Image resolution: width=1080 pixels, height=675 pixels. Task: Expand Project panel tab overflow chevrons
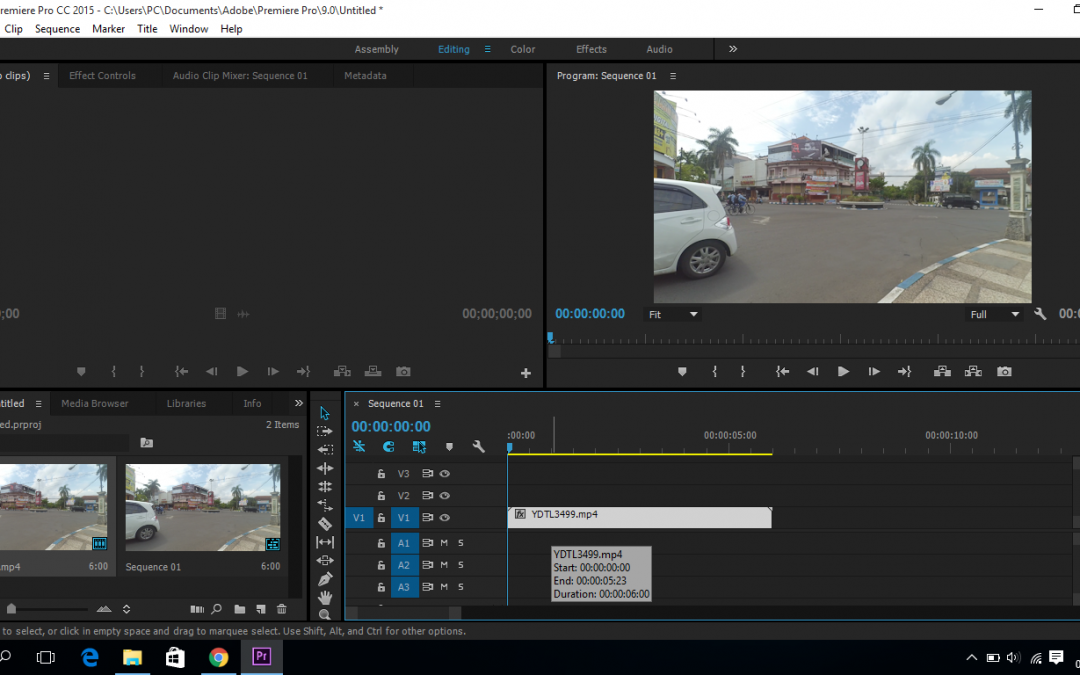point(298,403)
